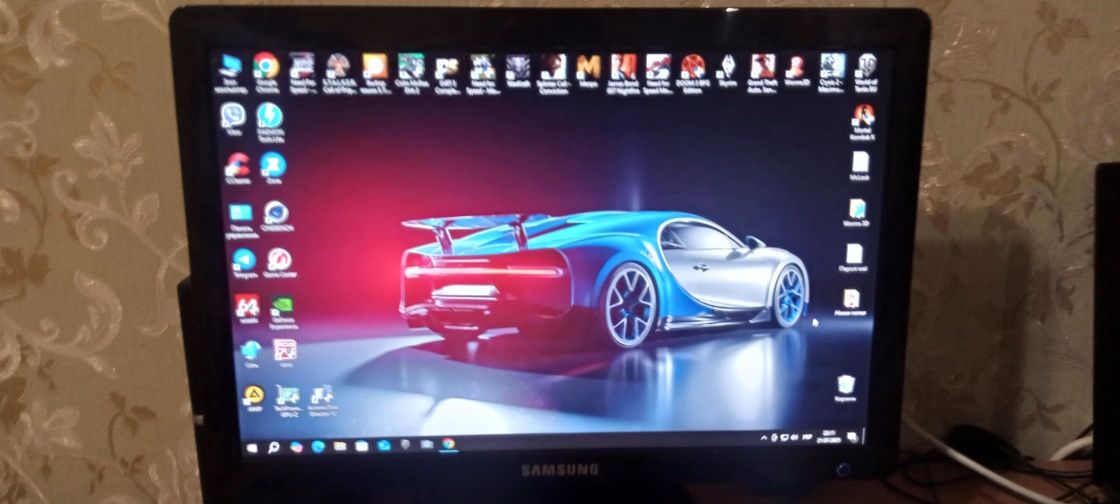This screenshot has height=504, width=1120.
Task: Launch the Skyrim desktop shortcut
Action: [x=727, y=70]
